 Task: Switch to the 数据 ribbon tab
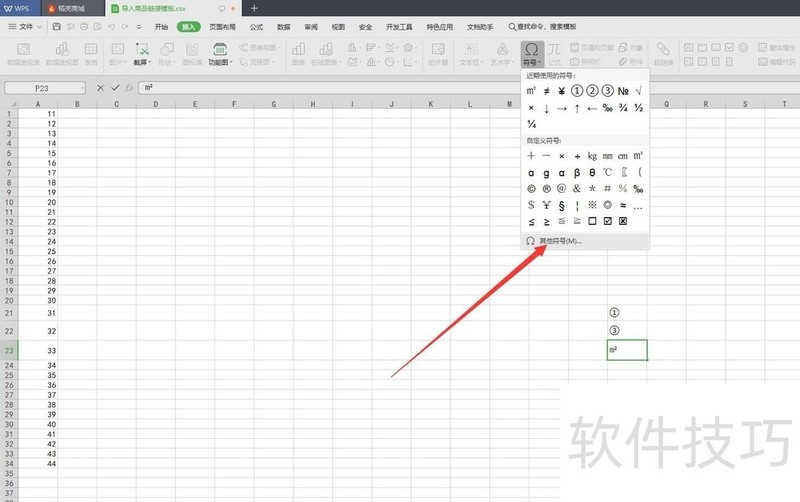[x=284, y=27]
